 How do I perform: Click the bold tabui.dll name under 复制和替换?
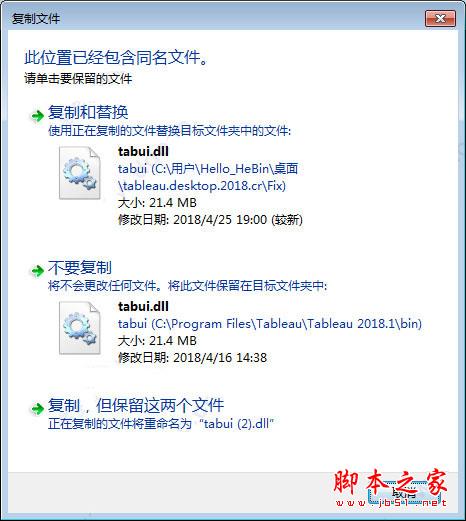(x=143, y=152)
